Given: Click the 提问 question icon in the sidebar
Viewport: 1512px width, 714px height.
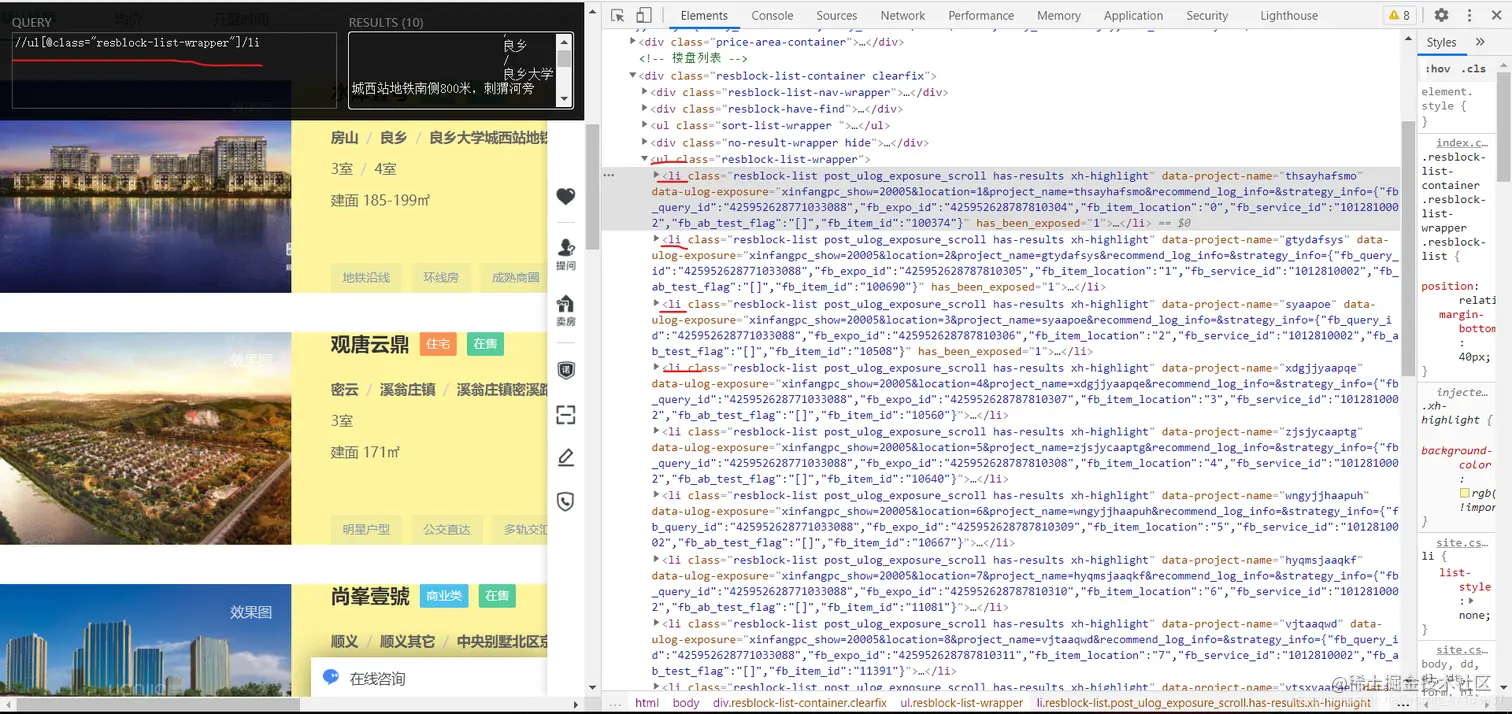Looking at the screenshot, I should pyautogui.click(x=566, y=252).
